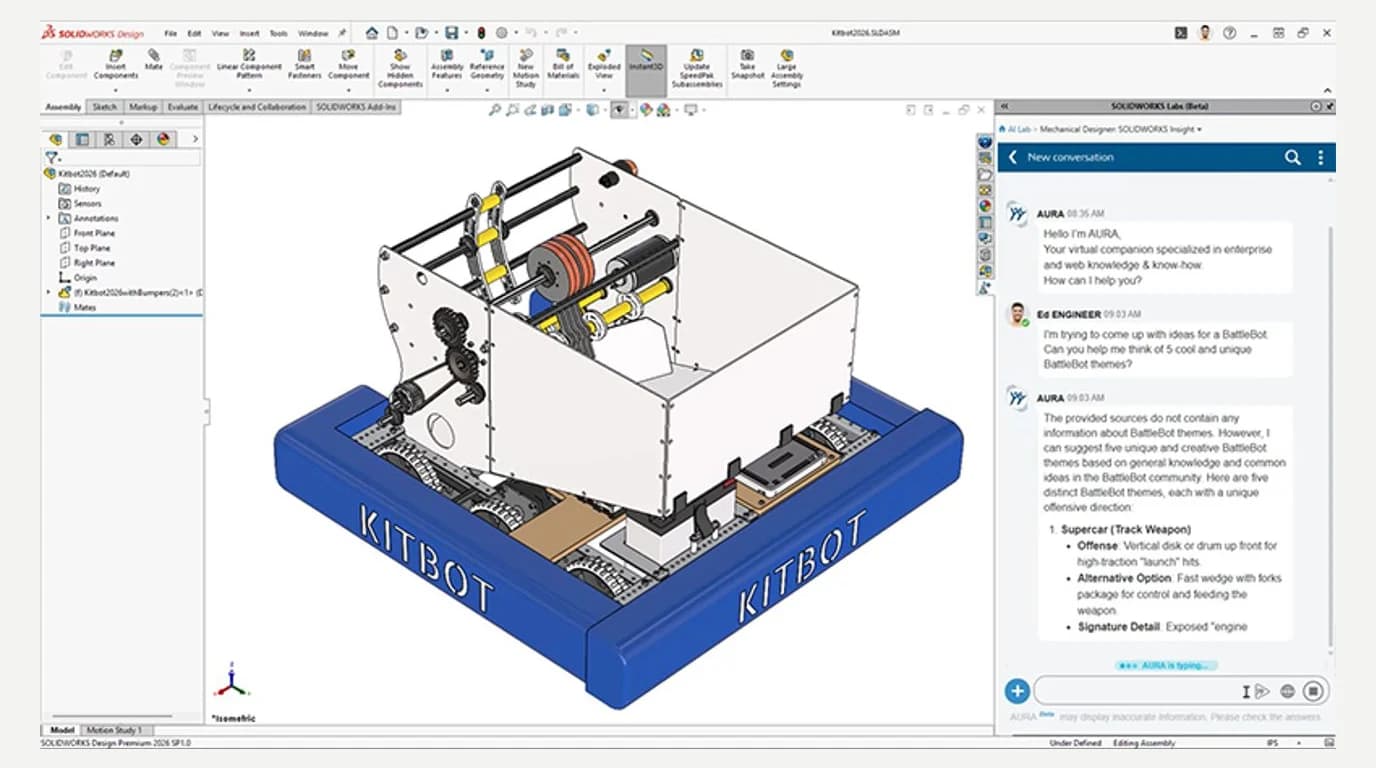
Task: Expand more FeatureManager tabs chevron
Action: point(195,139)
